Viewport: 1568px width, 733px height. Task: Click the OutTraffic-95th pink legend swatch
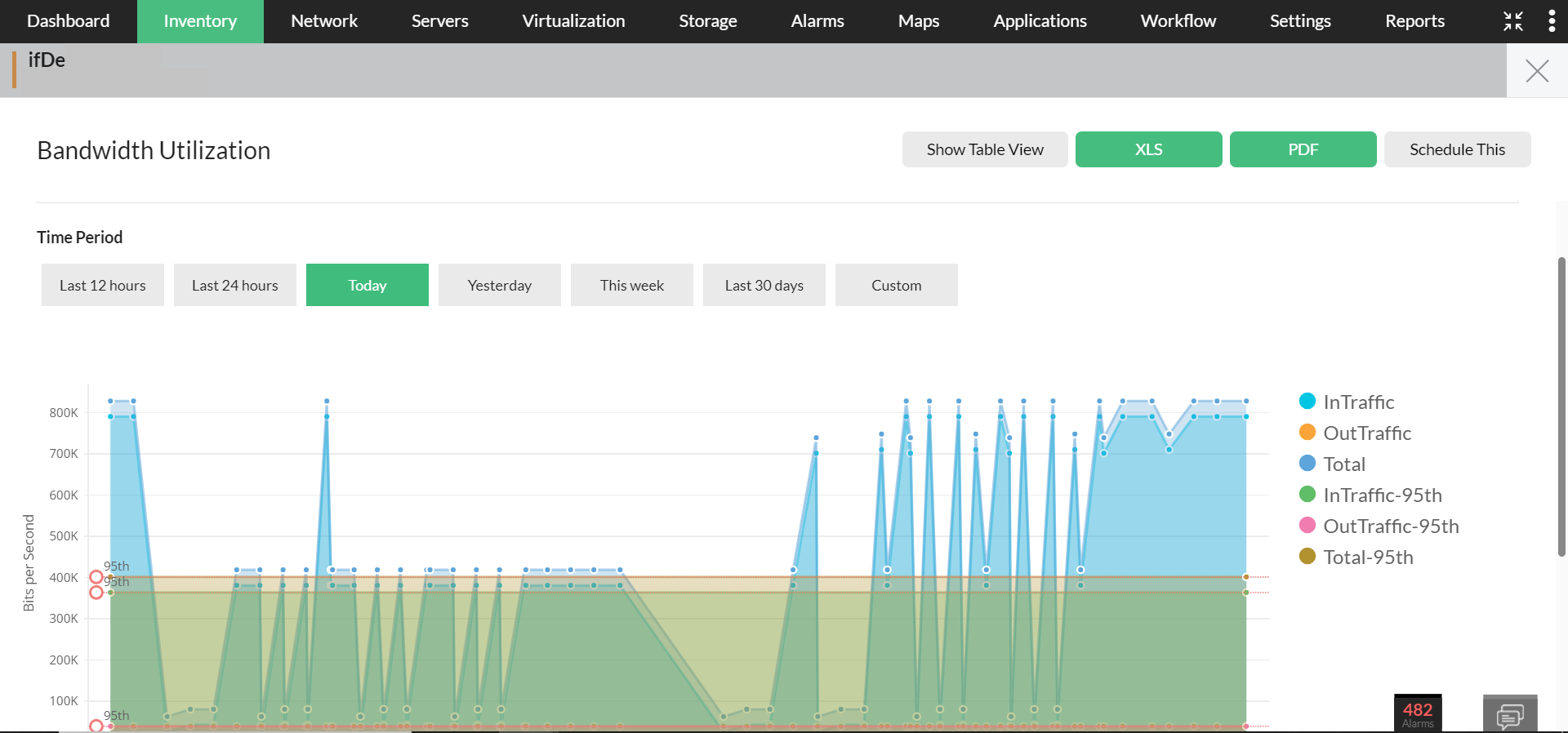click(1307, 526)
